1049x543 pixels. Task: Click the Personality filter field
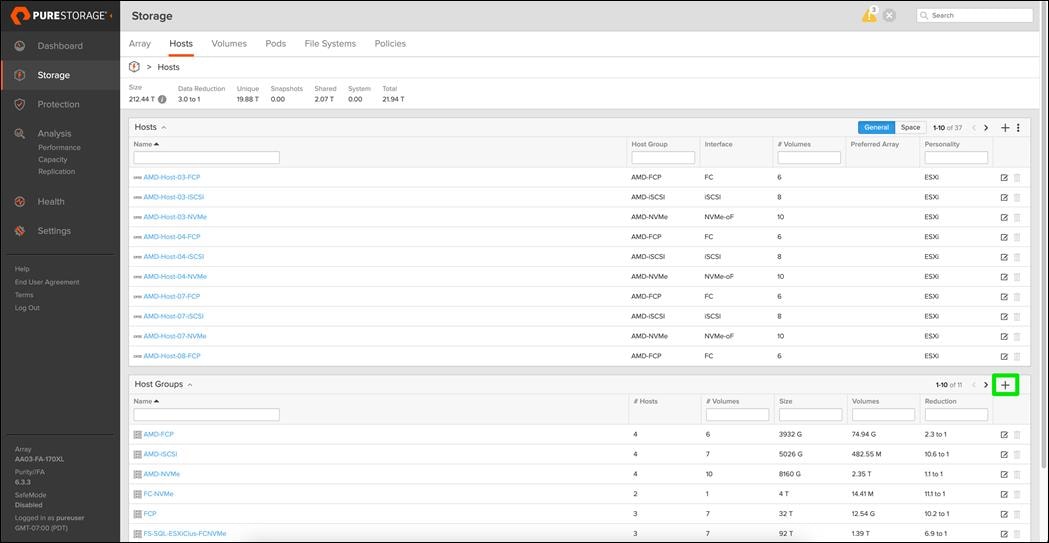pos(956,158)
